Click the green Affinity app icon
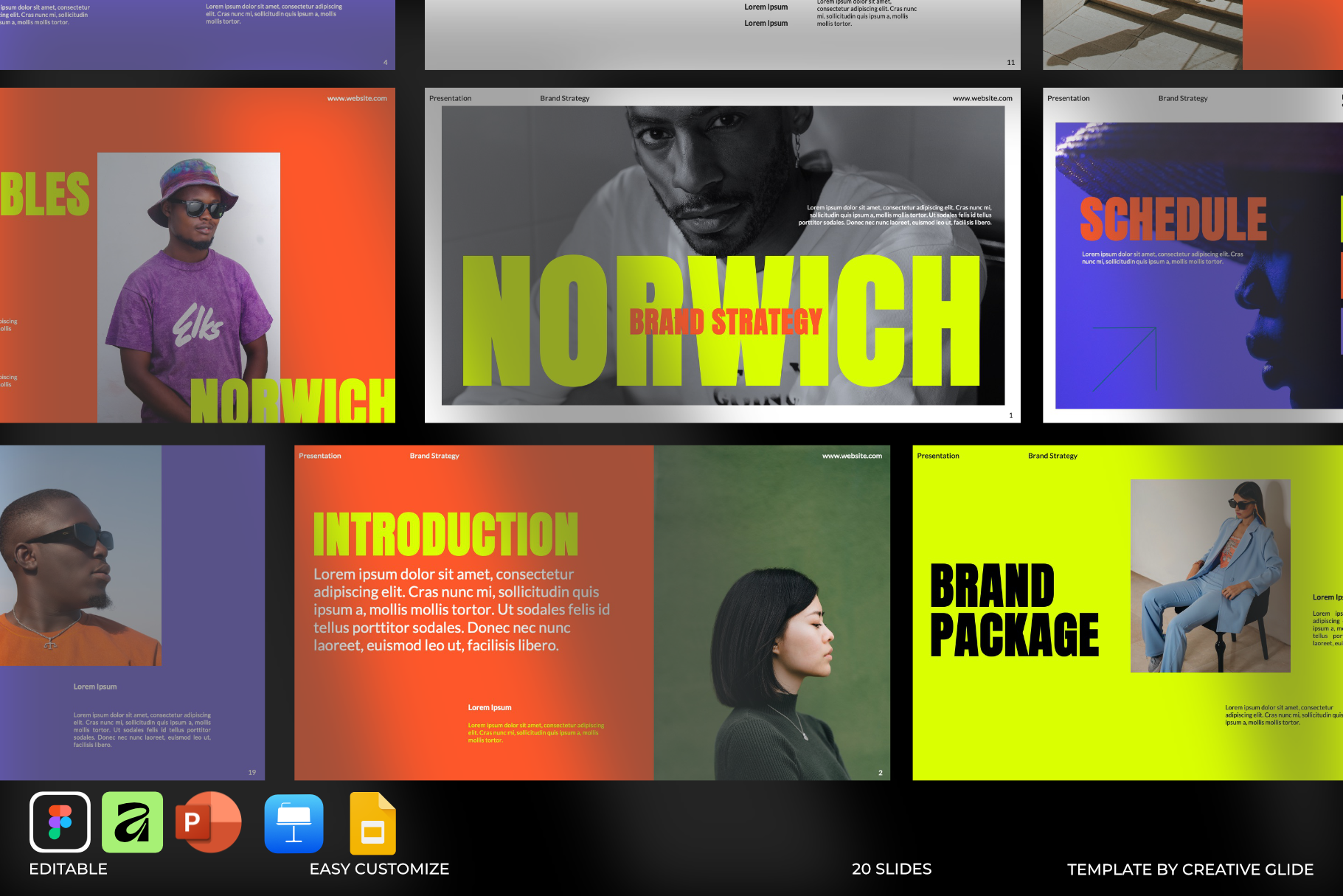 [132, 822]
